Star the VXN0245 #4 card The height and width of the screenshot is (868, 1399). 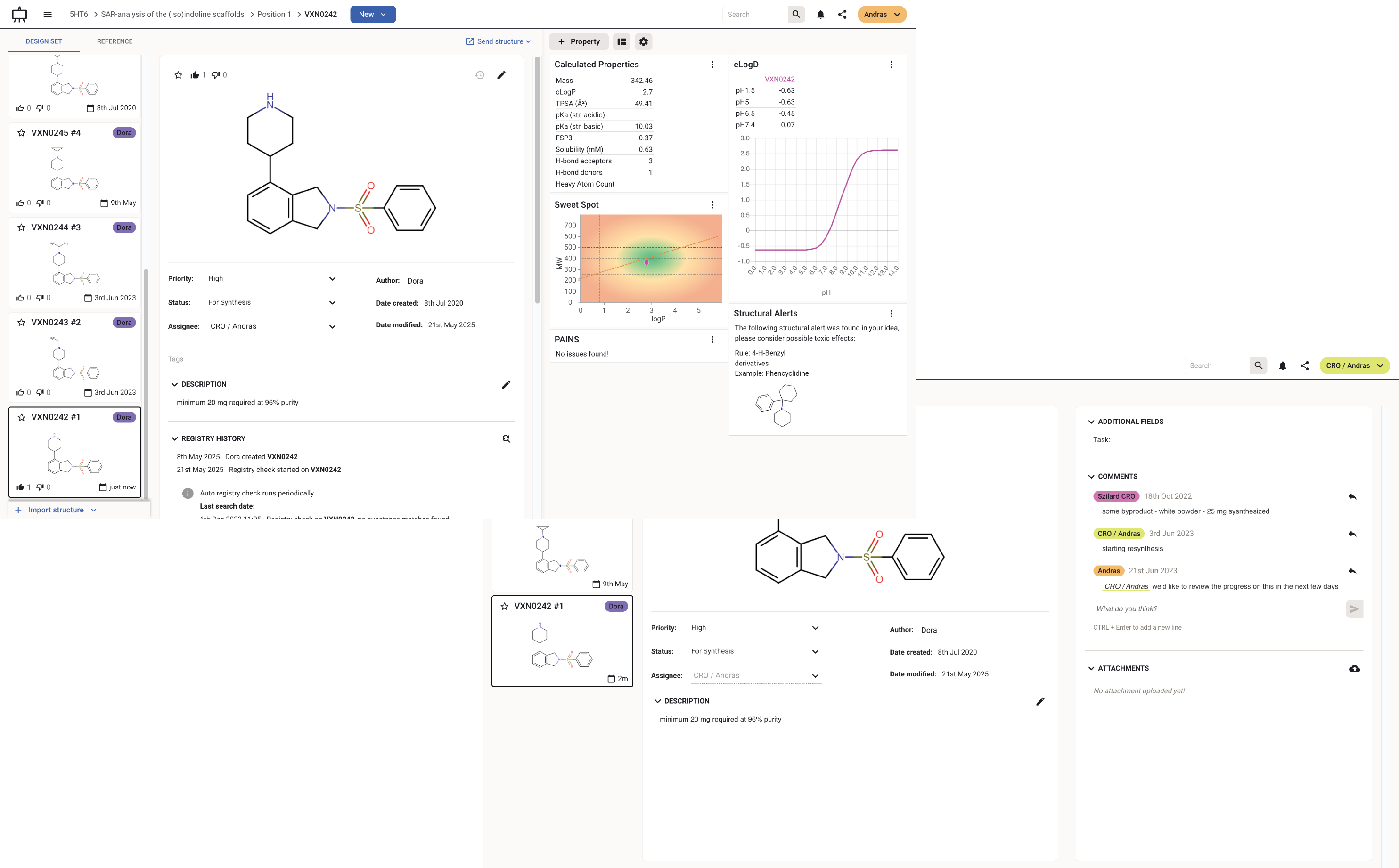coord(21,133)
